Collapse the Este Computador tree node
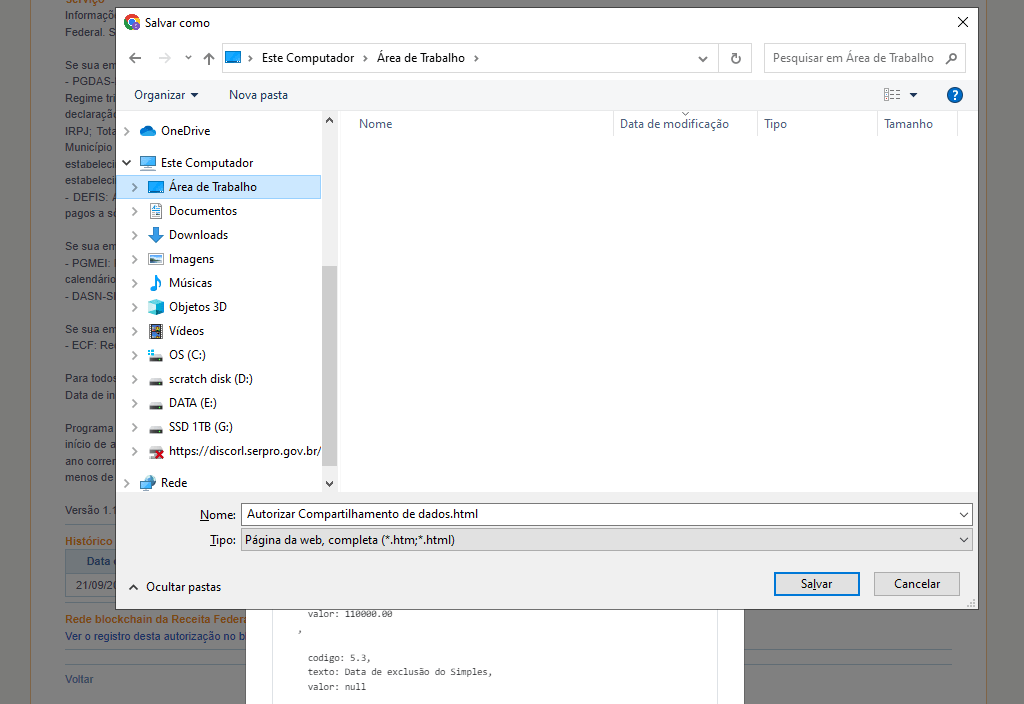Image resolution: width=1024 pixels, height=704 pixels. pyautogui.click(x=126, y=163)
